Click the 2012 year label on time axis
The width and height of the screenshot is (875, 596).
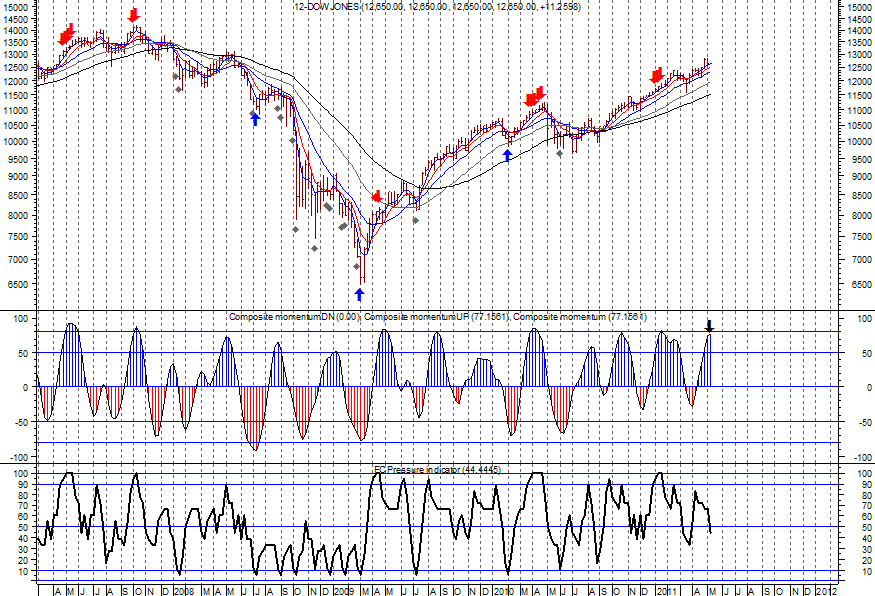[826, 591]
